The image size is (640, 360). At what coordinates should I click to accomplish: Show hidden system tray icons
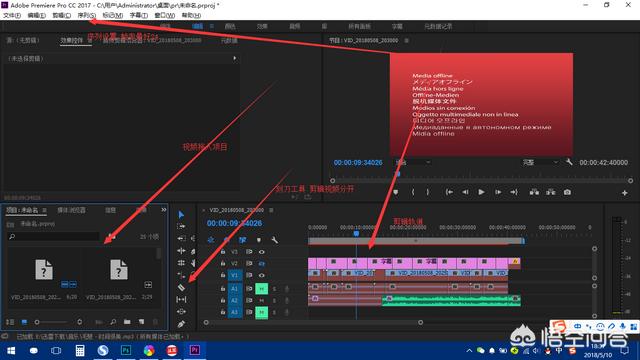[x=469, y=351]
